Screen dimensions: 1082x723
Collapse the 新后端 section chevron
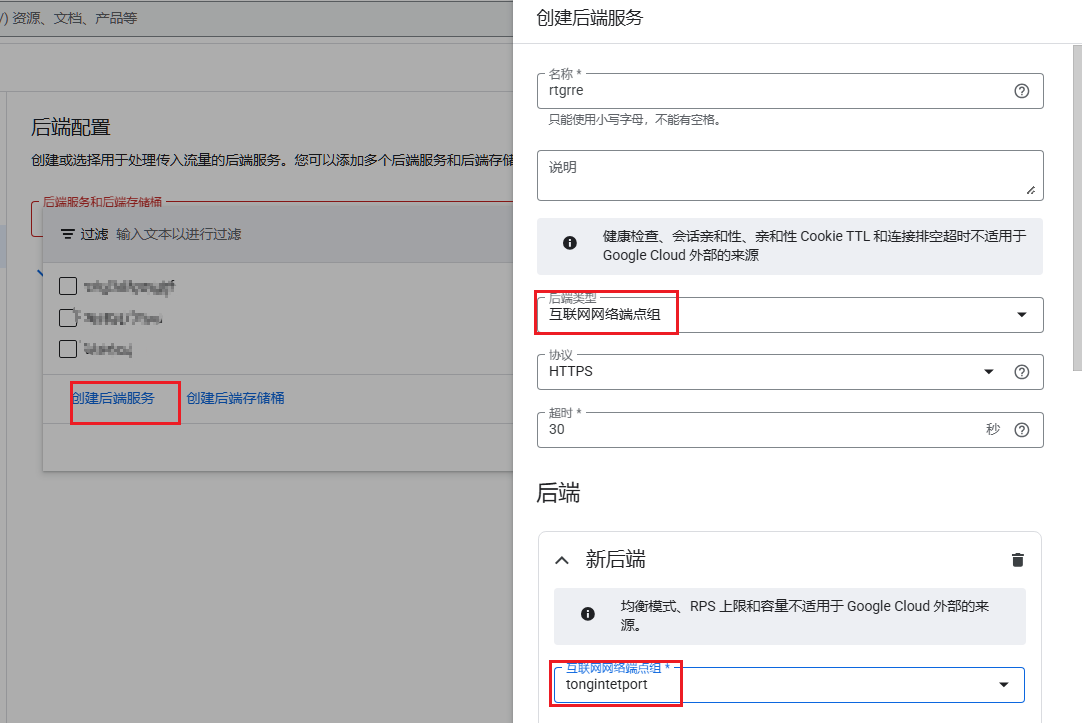point(563,560)
